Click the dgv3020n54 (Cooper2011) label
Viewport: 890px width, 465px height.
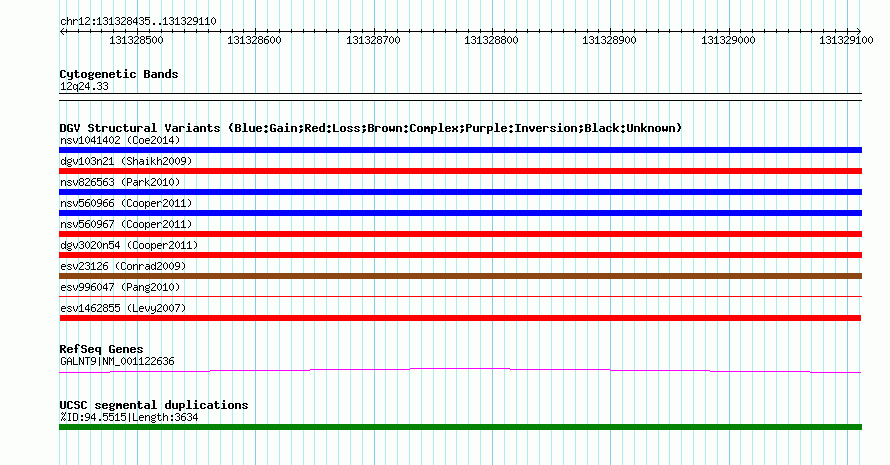tap(129, 245)
